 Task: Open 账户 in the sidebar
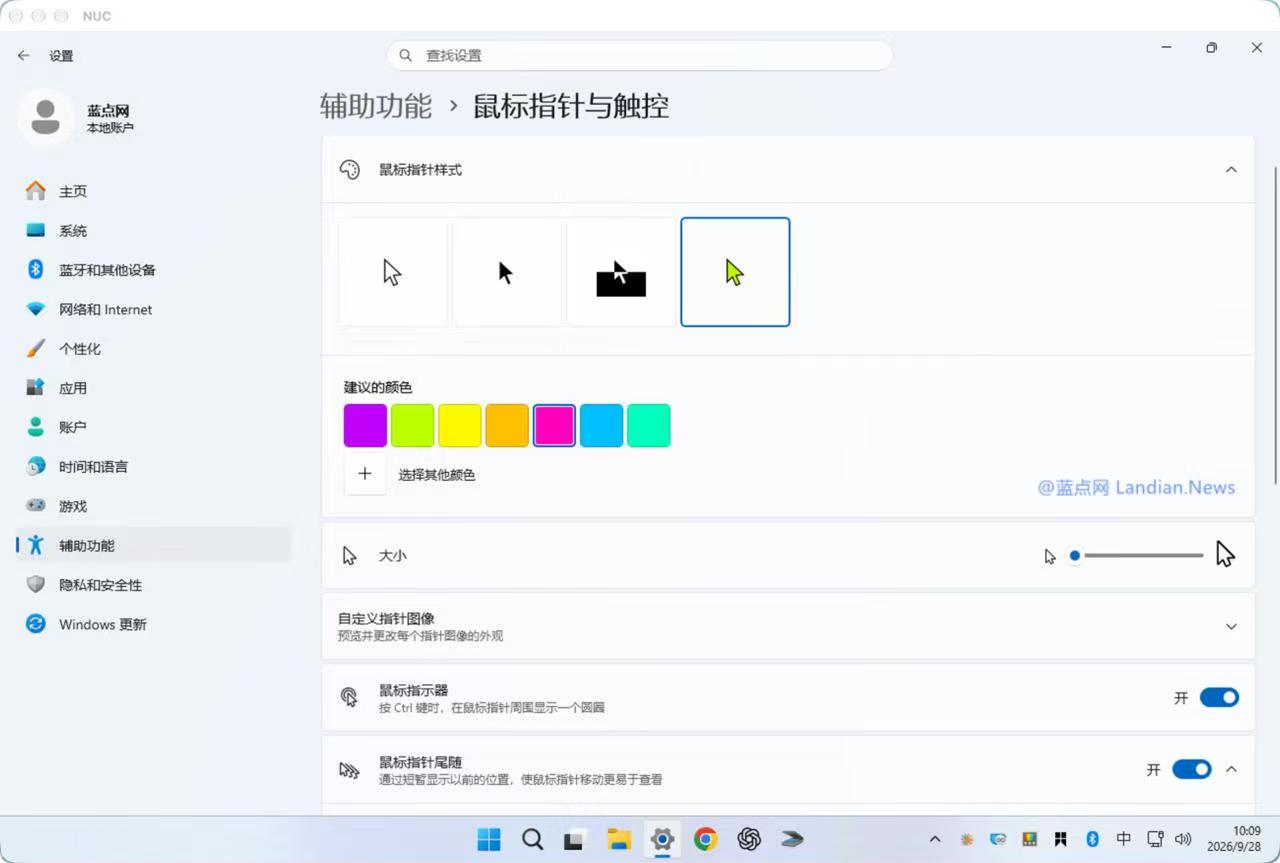pyautogui.click(x=154, y=427)
